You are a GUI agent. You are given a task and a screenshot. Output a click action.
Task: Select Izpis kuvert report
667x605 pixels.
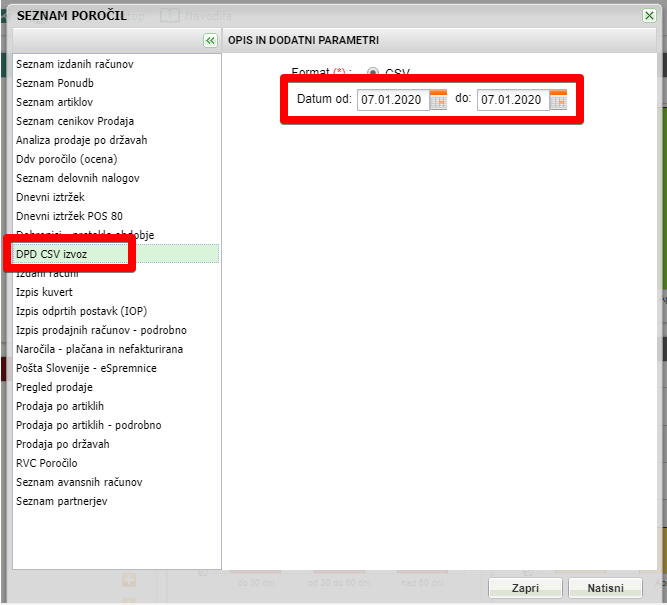click(116, 292)
